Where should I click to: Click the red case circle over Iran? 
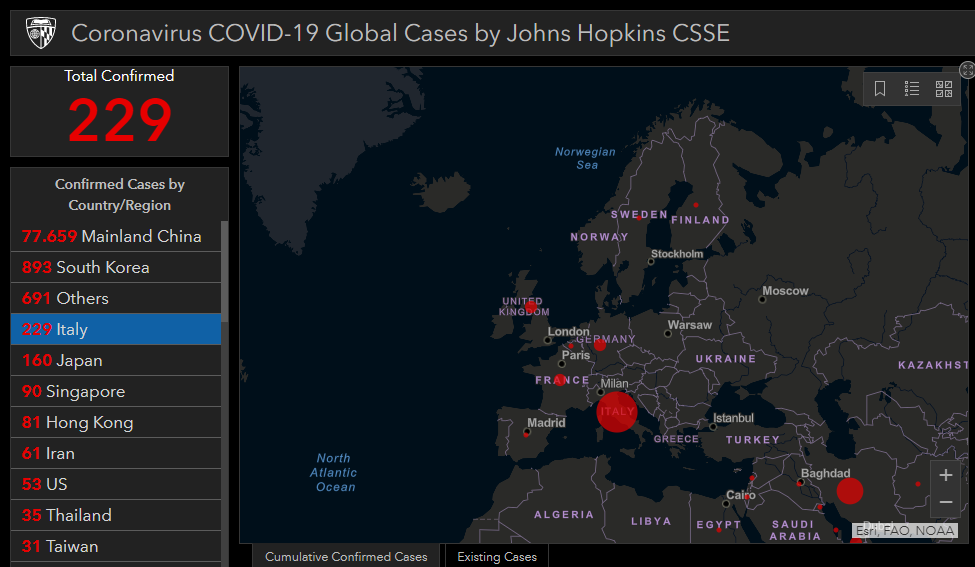tap(849, 491)
